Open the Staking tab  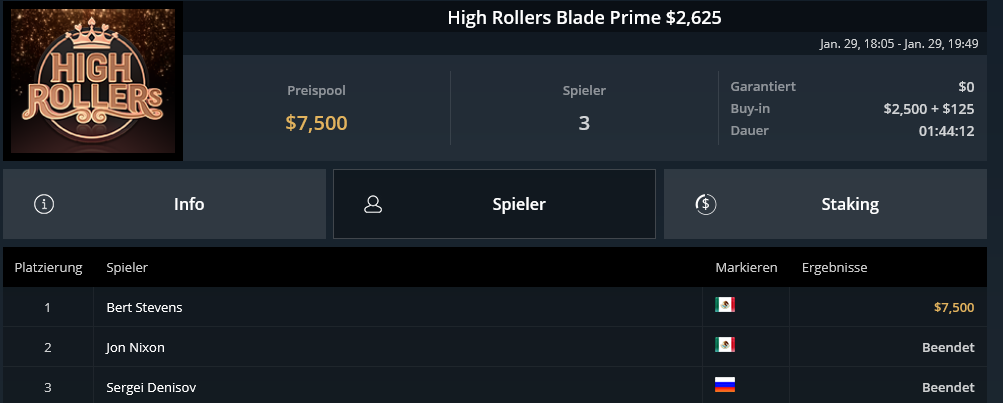pos(825,204)
